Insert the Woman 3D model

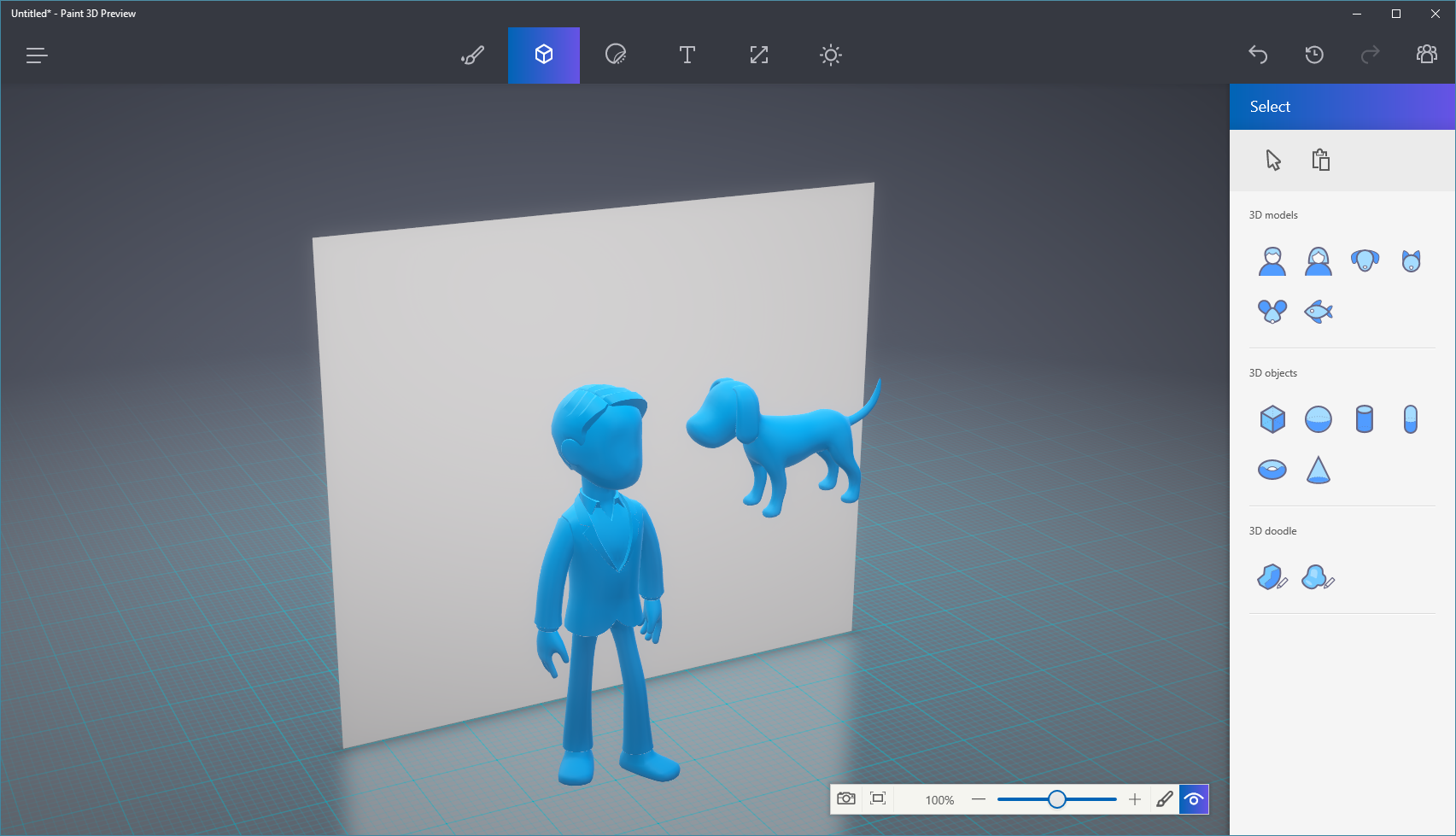click(x=1319, y=260)
